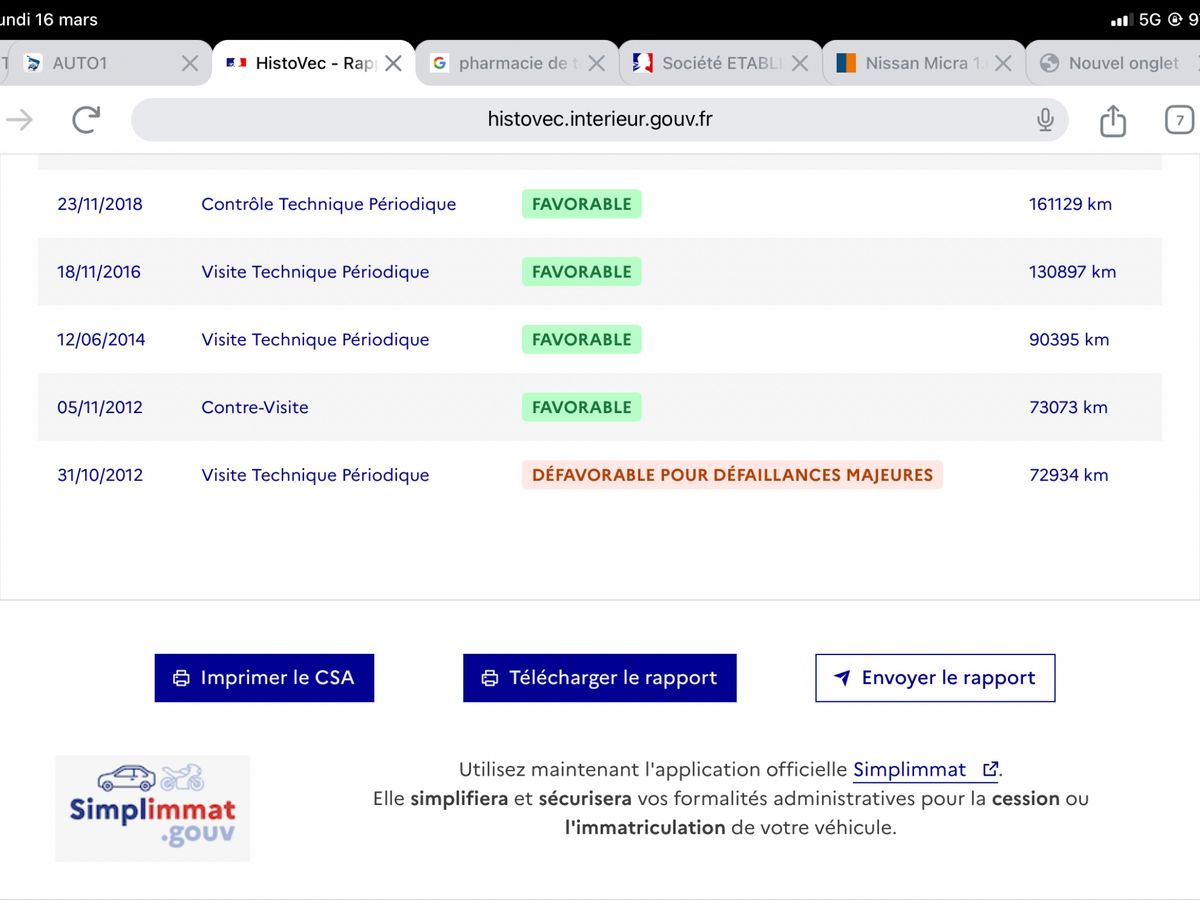The width and height of the screenshot is (1200, 900).
Task: Close the Nissan Micra tab
Action: [1004, 63]
